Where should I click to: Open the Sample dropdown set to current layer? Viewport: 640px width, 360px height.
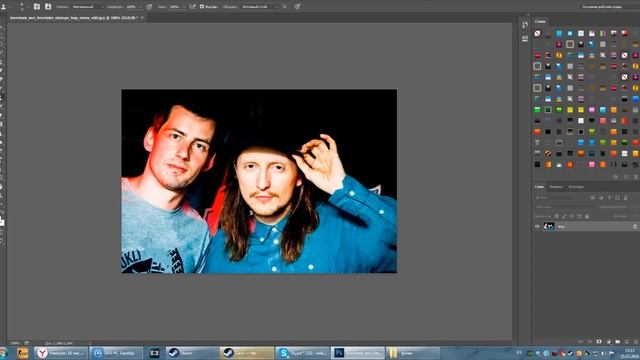pyautogui.click(x=260, y=7)
